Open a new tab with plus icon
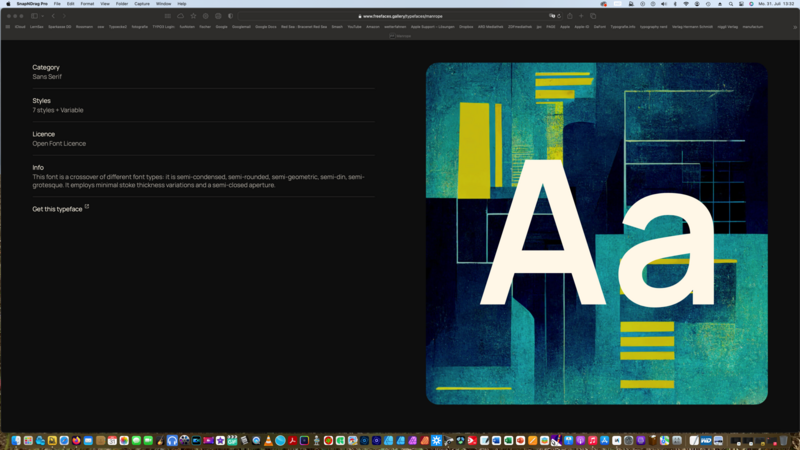 pyautogui.click(x=581, y=16)
